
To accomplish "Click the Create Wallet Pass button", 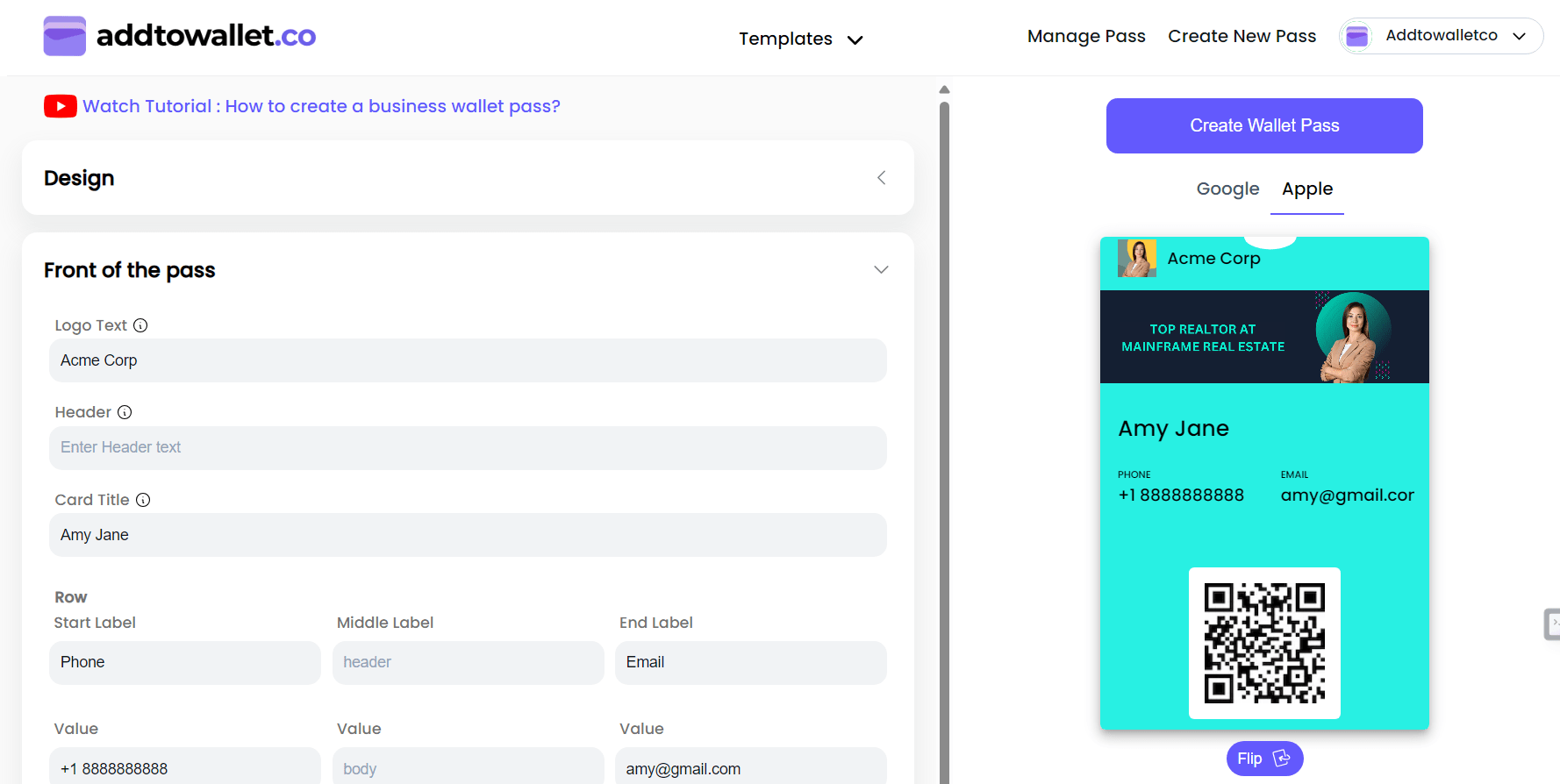I will (x=1264, y=125).
